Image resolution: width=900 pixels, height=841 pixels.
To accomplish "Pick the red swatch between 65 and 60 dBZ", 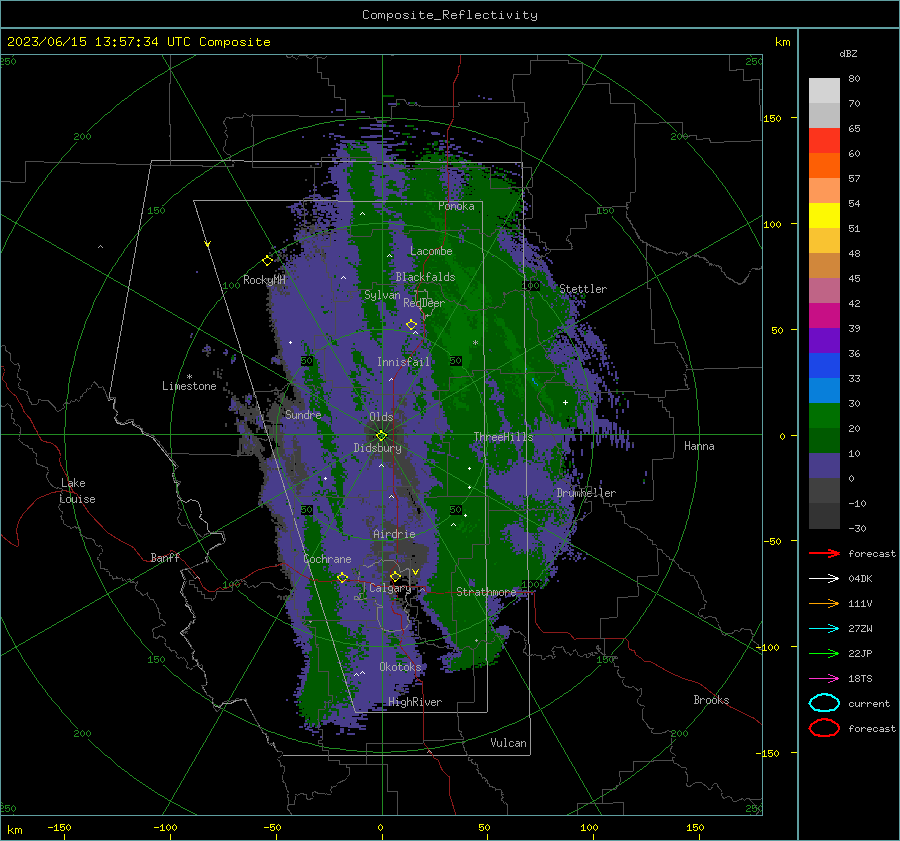I will pos(824,141).
